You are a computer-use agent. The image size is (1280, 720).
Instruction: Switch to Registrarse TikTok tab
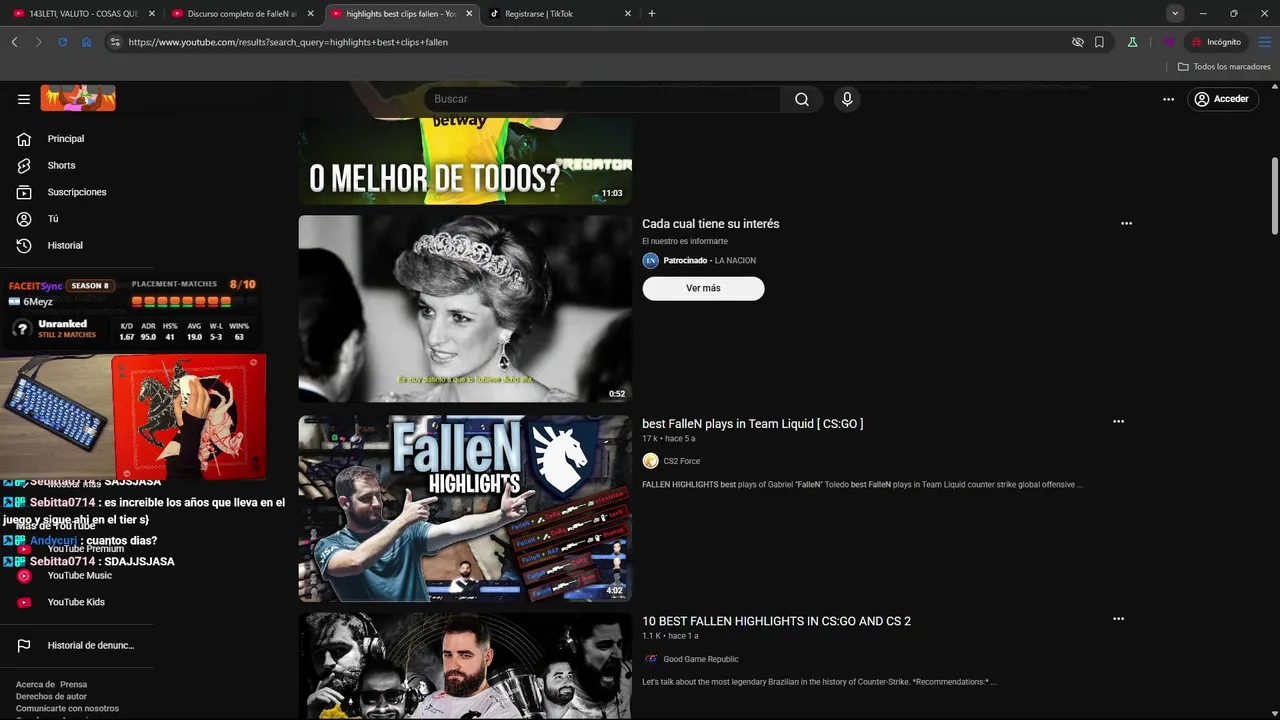click(560, 14)
